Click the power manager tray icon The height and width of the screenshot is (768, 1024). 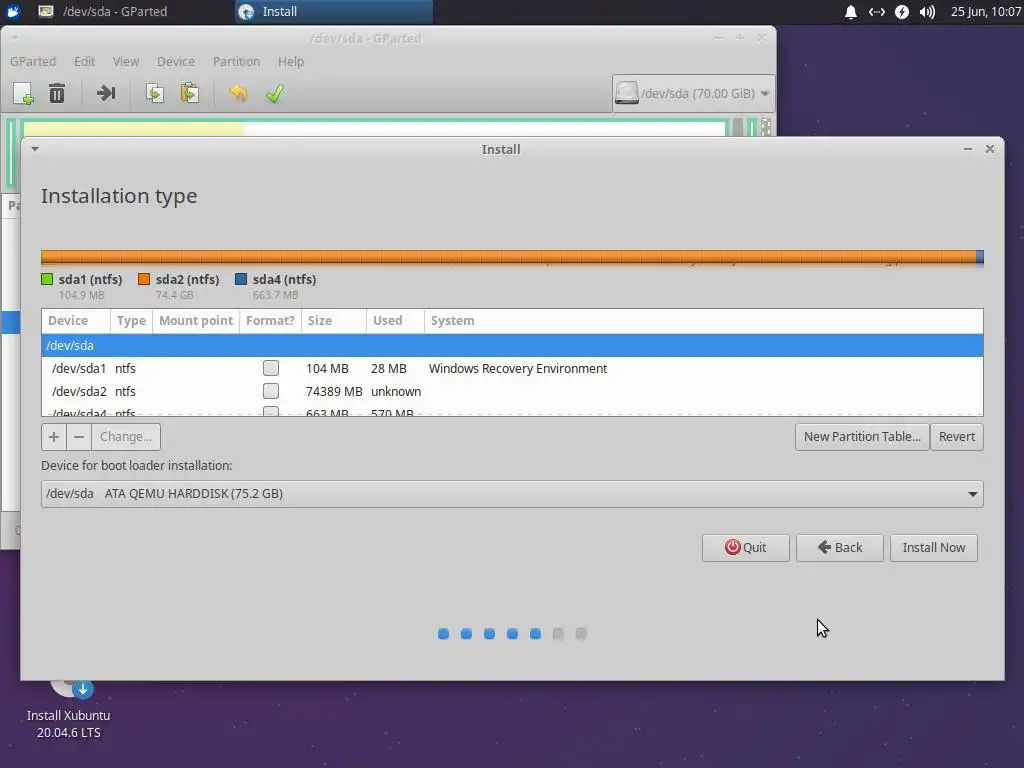click(x=902, y=12)
